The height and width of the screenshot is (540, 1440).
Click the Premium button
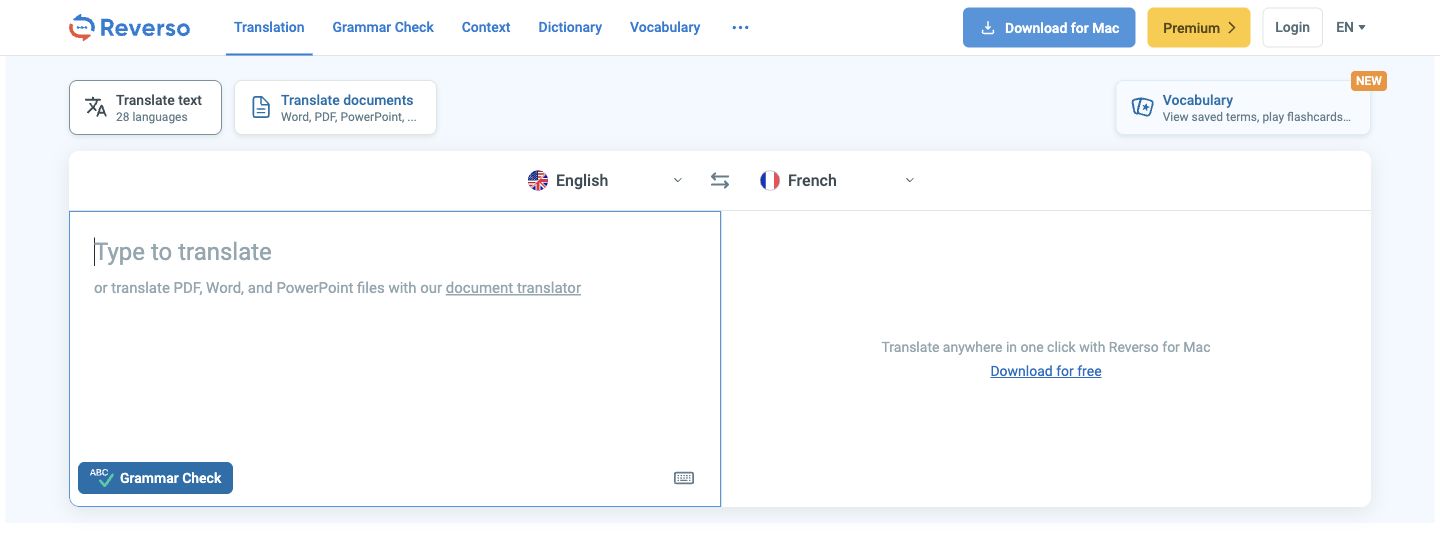[x=1198, y=28]
